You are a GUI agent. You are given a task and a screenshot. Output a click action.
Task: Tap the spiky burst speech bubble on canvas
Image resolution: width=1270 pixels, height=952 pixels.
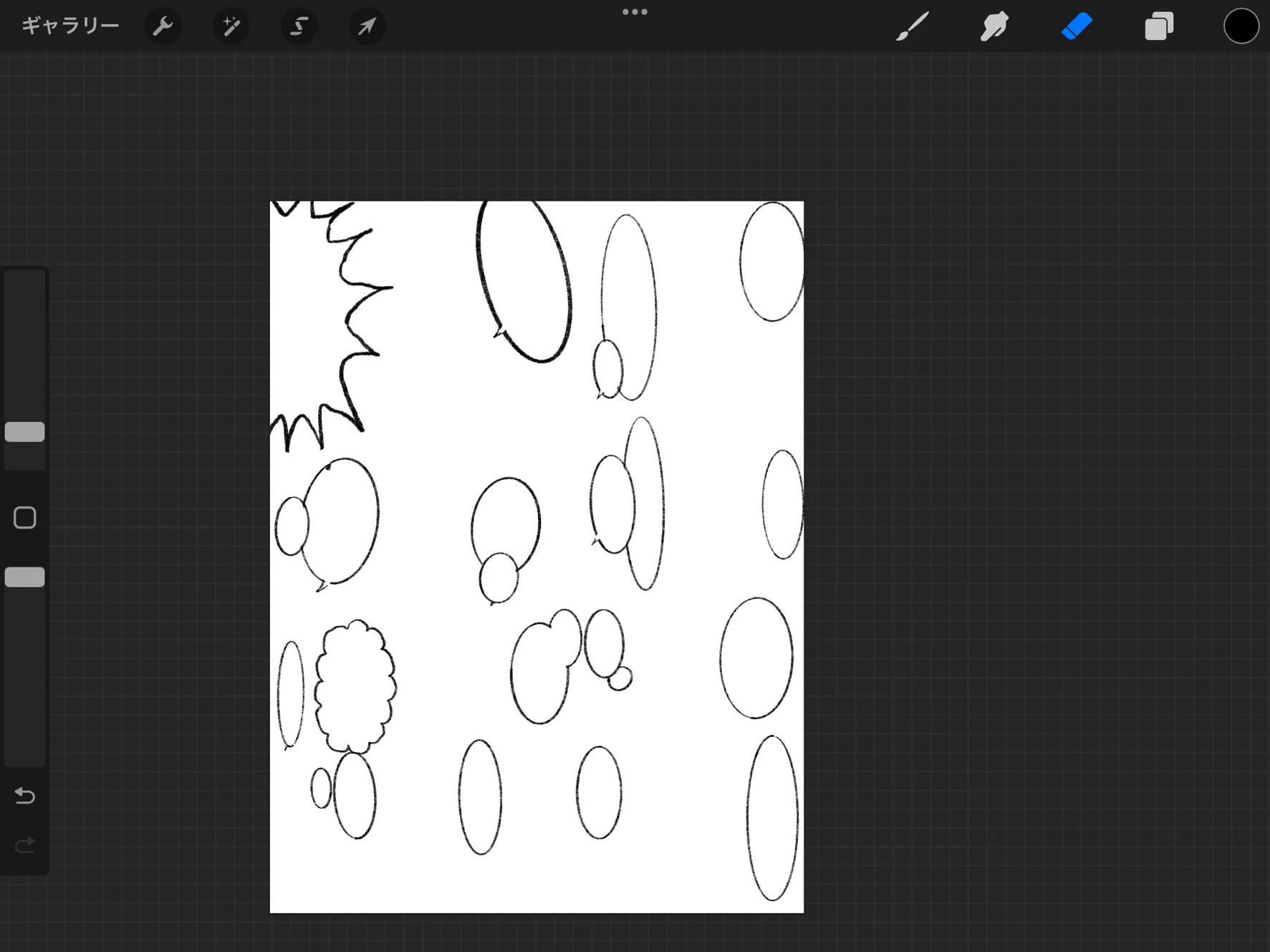315,322
